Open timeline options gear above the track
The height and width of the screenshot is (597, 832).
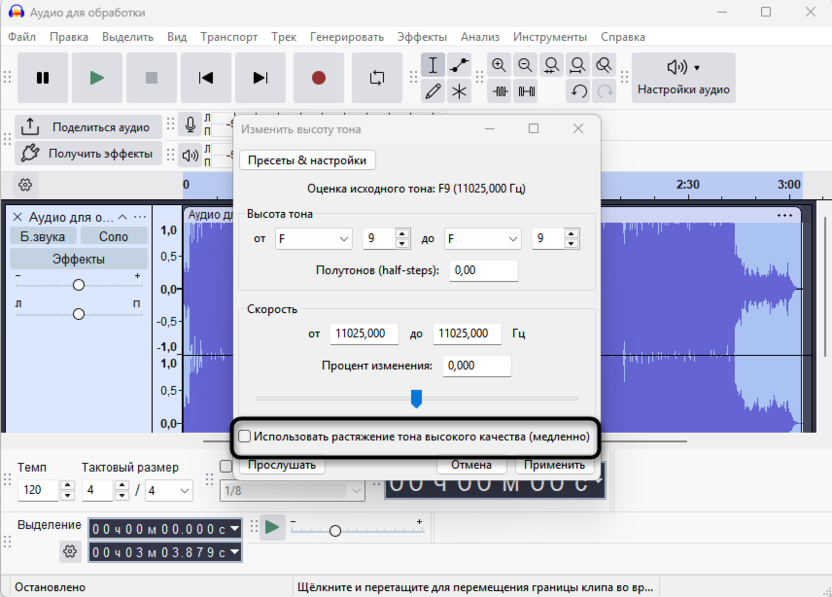click(x=26, y=185)
